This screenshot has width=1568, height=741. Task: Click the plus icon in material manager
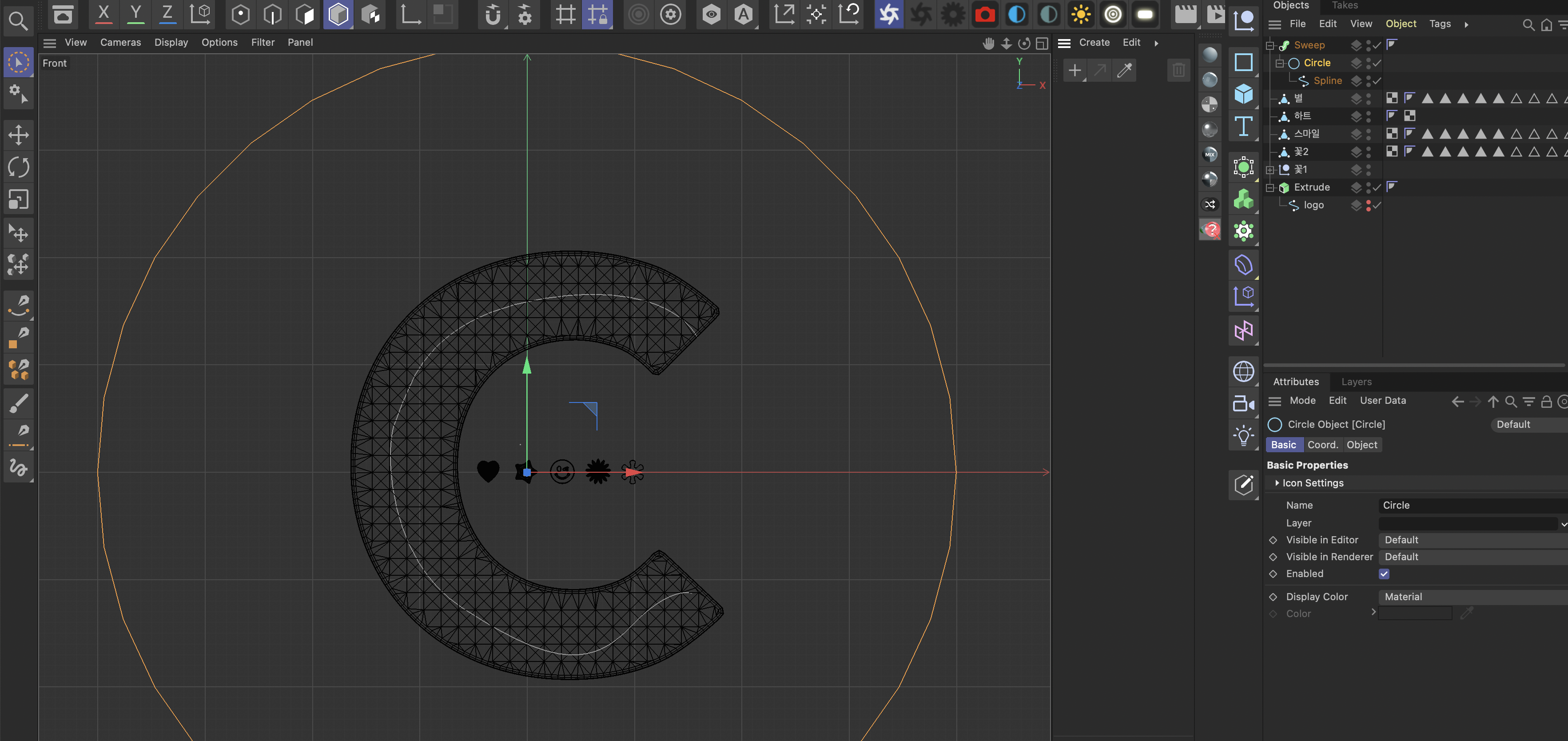(x=1075, y=70)
